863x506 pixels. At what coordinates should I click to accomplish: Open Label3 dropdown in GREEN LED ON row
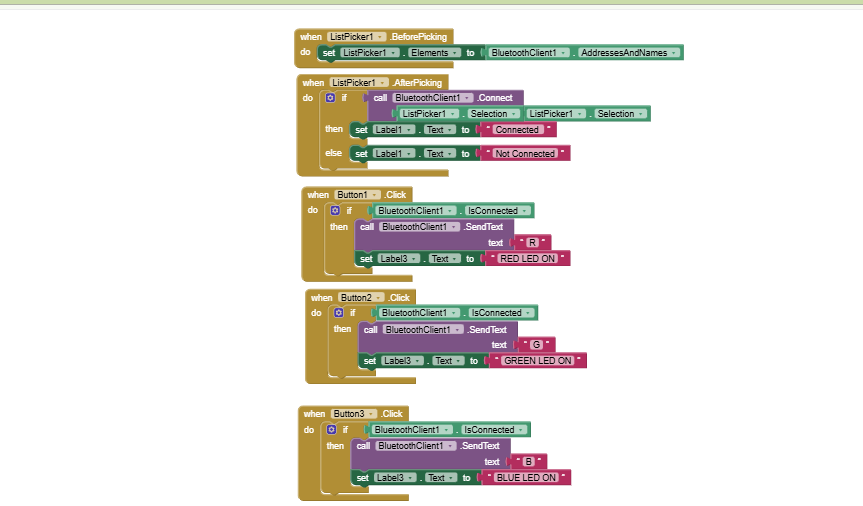[402, 361]
